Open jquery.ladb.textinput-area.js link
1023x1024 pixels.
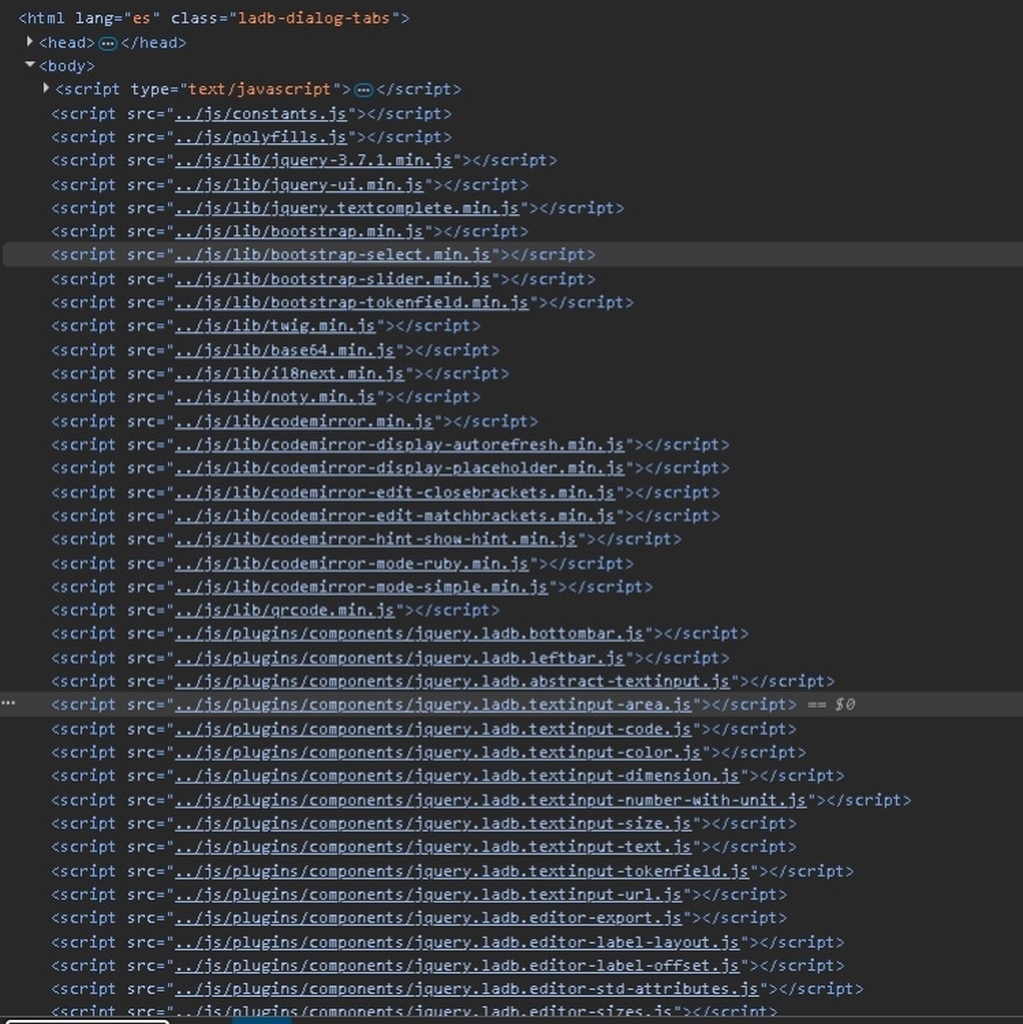(432, 705)
